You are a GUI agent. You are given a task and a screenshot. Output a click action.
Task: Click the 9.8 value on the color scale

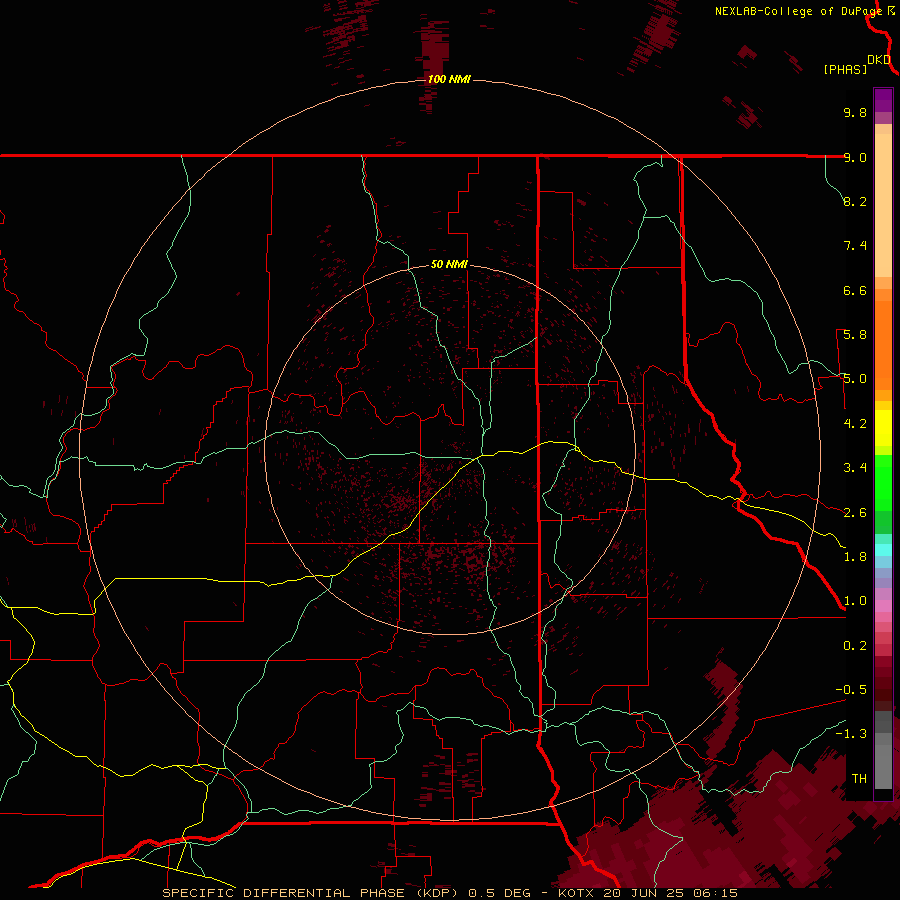[x=855, y=112]
